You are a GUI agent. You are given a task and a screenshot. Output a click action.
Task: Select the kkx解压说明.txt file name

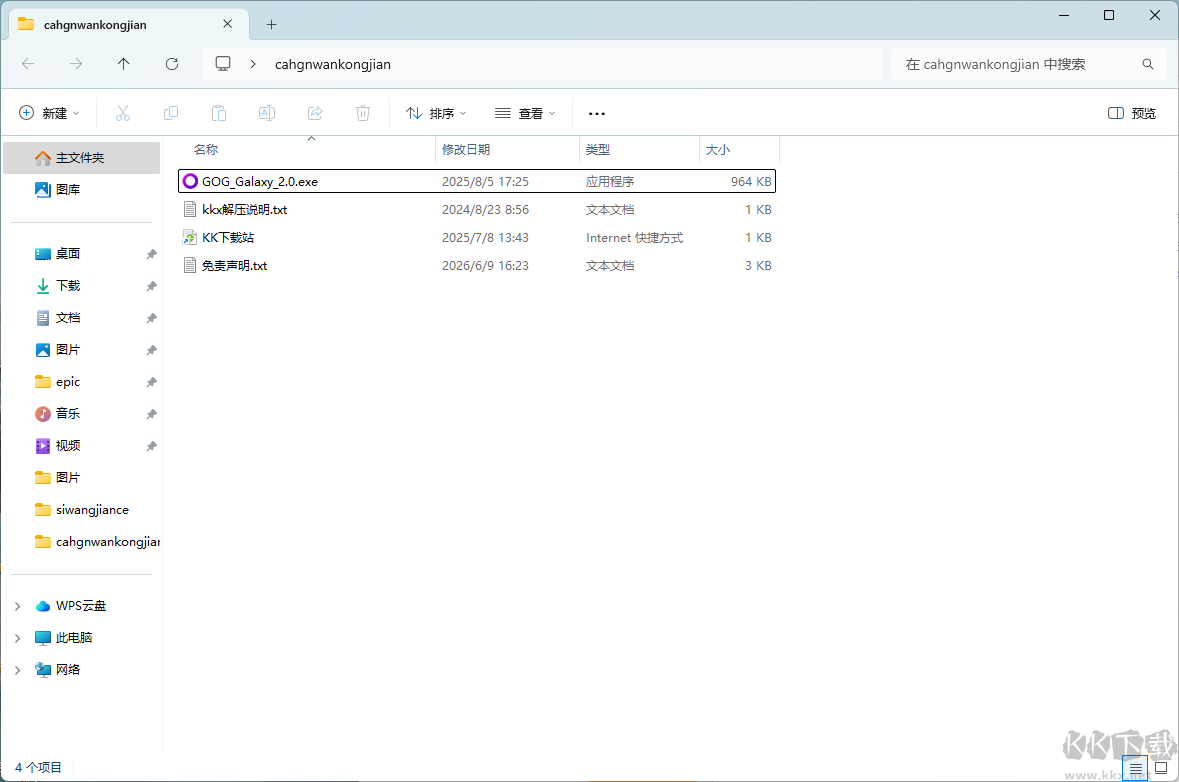pyautogui.click(x=244, y=210)
